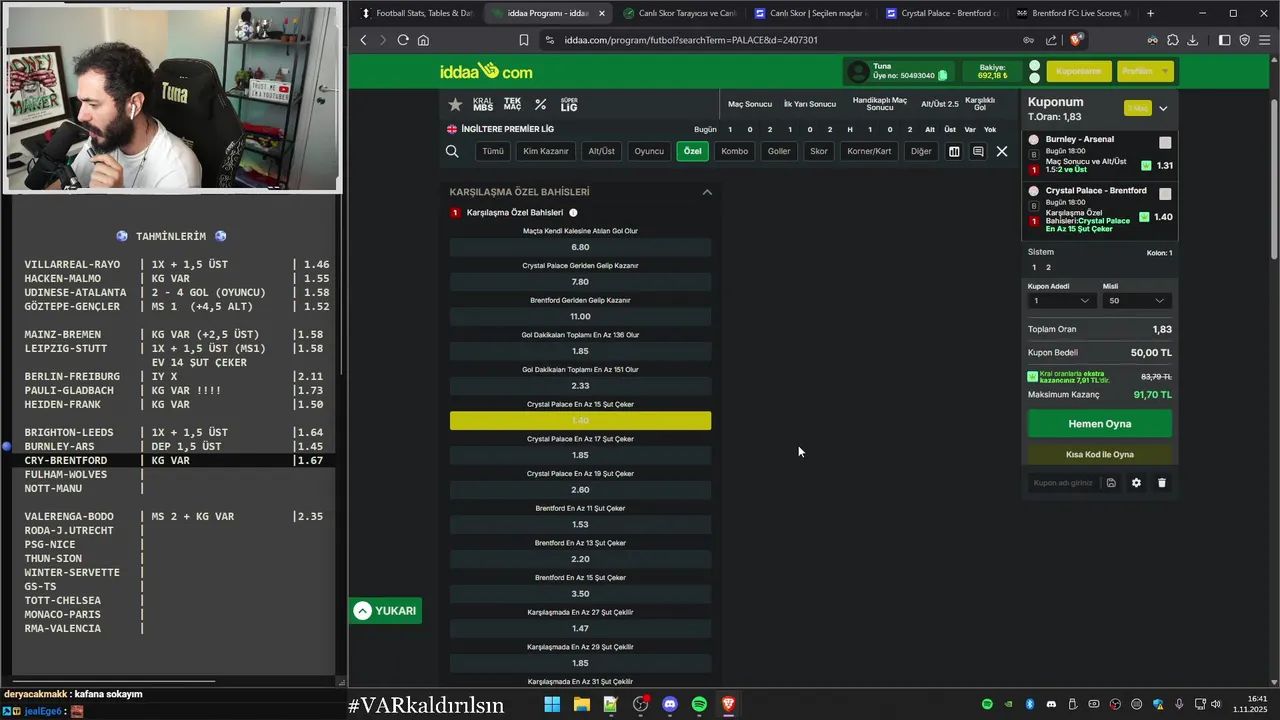Click the streamer webcam overlay
1280x720 pixels.
[x=172, y=98]
